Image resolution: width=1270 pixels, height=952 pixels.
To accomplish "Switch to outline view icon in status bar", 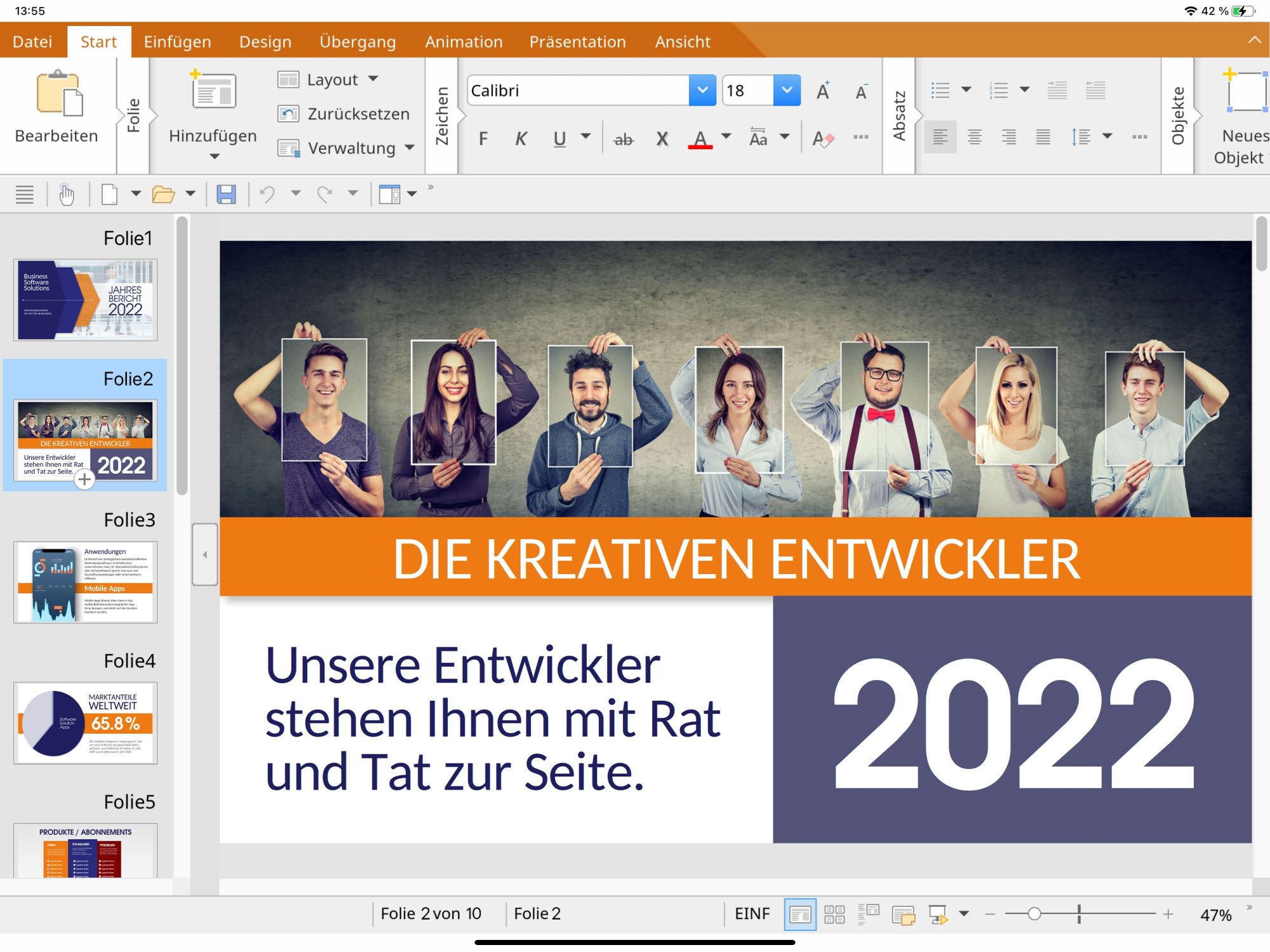I will pyautogui.click(x=869, y=915).
